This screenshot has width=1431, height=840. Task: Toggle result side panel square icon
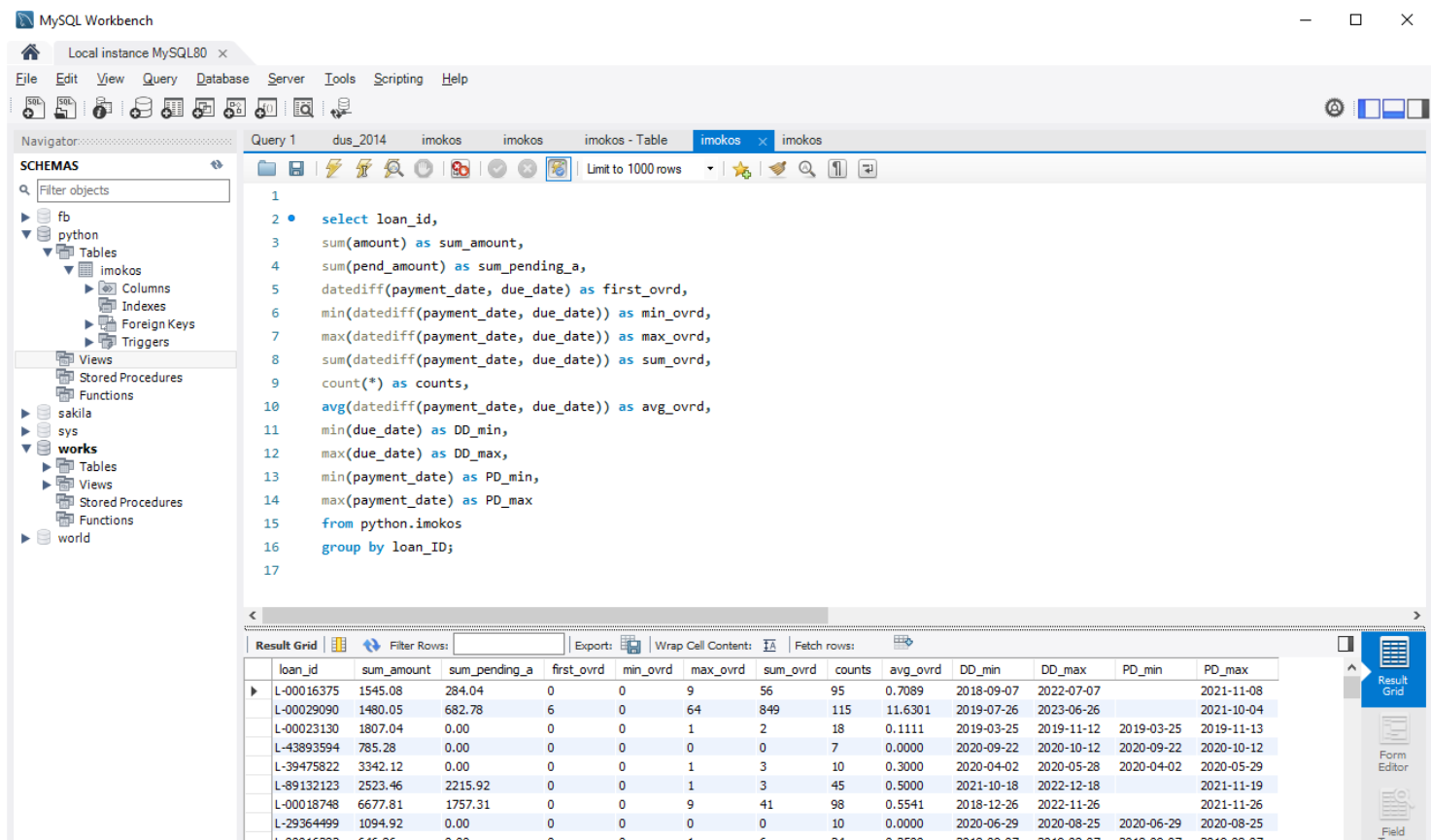tap(1346, 643)
